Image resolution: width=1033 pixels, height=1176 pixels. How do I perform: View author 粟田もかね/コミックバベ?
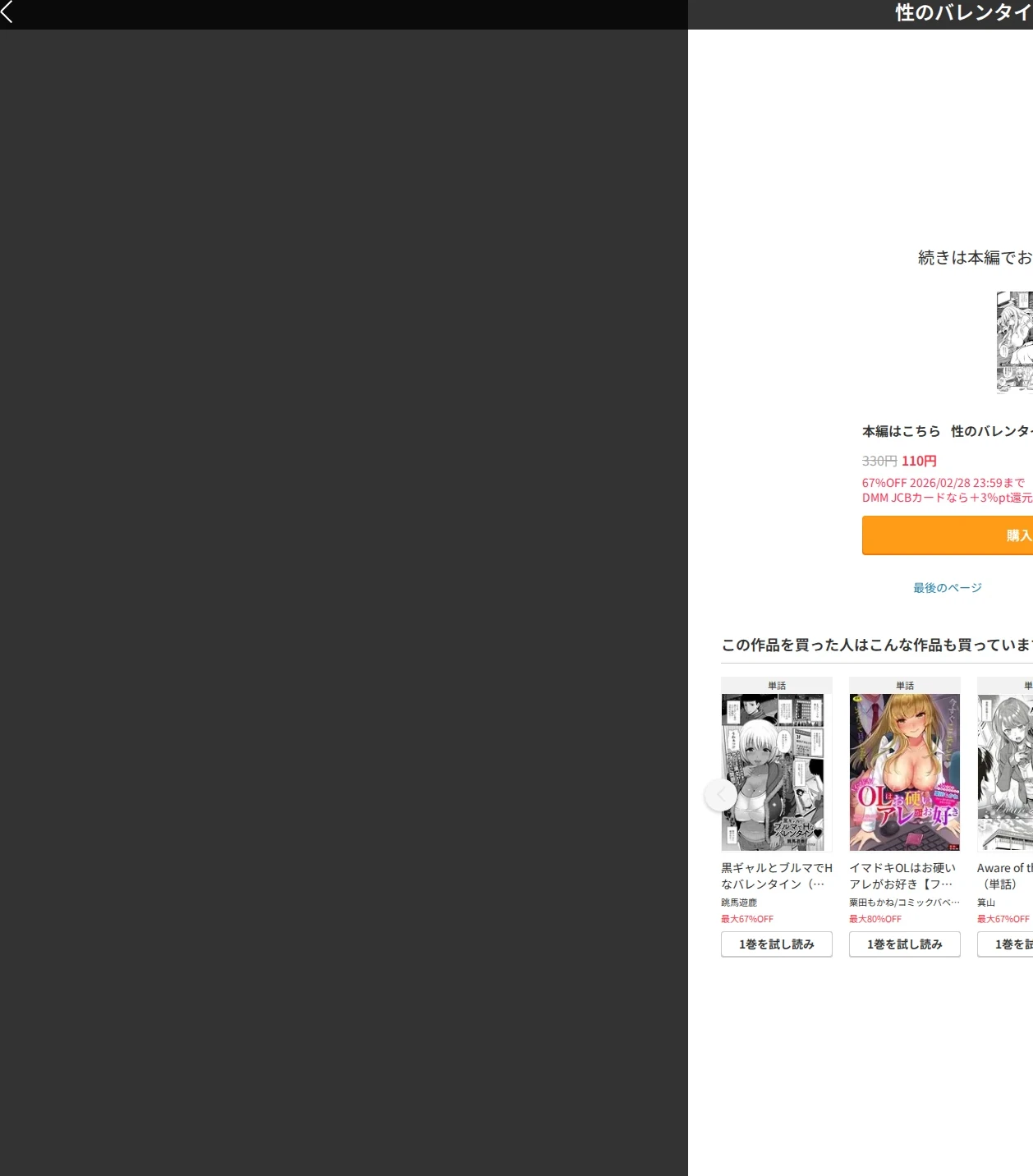click(x=904, y=903)
